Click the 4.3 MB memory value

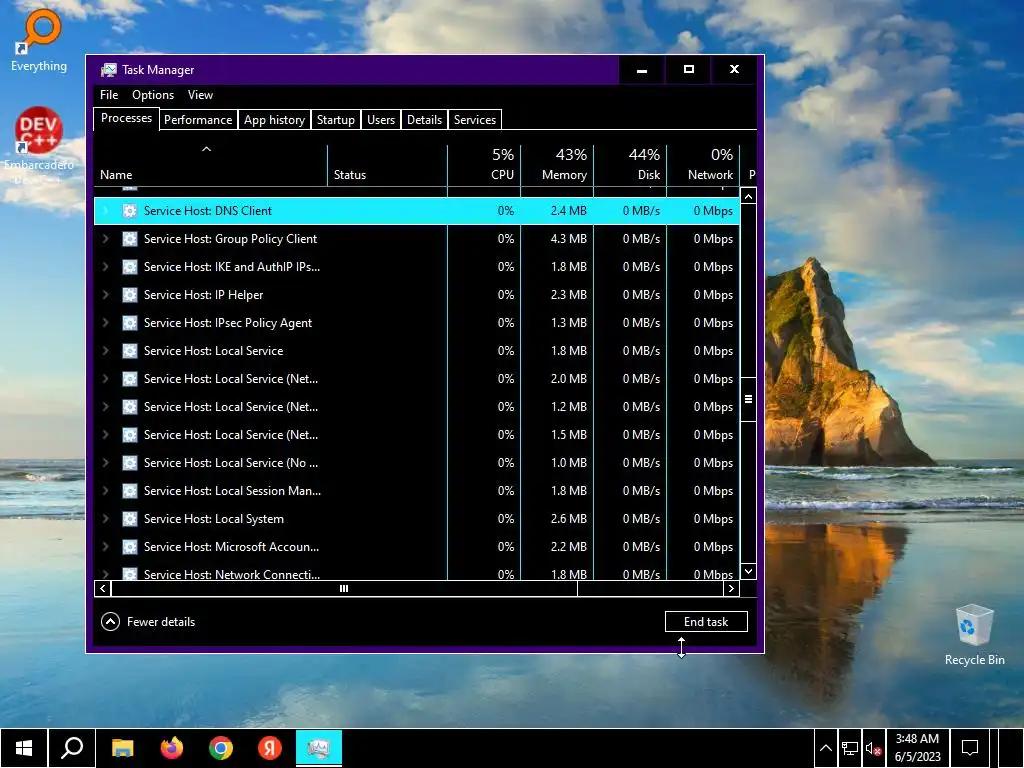[x=568, y=239]
